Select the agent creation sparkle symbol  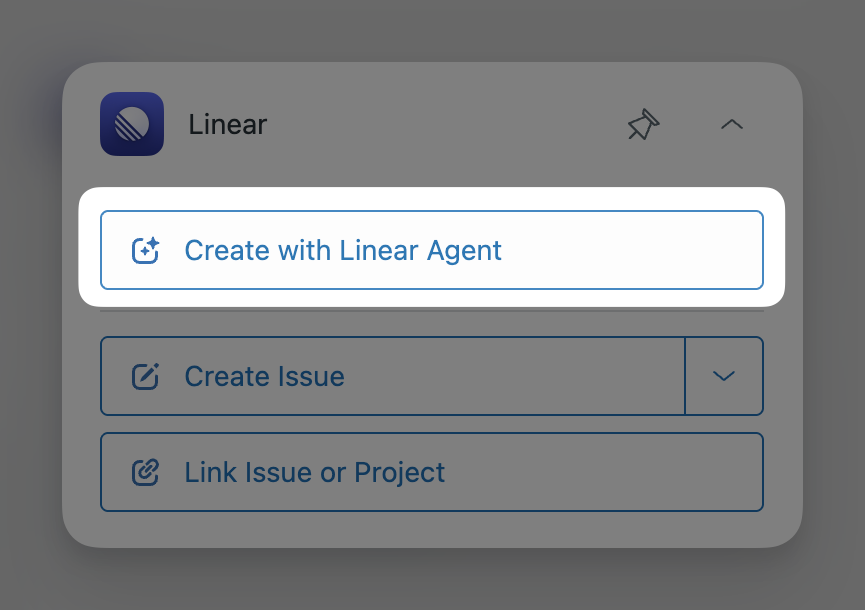pyautogui.click(x=146, y=251)
